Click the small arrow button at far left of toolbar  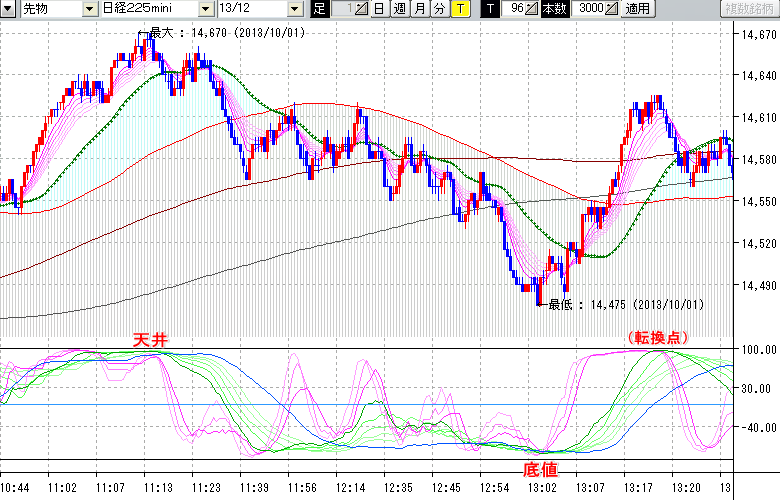9,9
